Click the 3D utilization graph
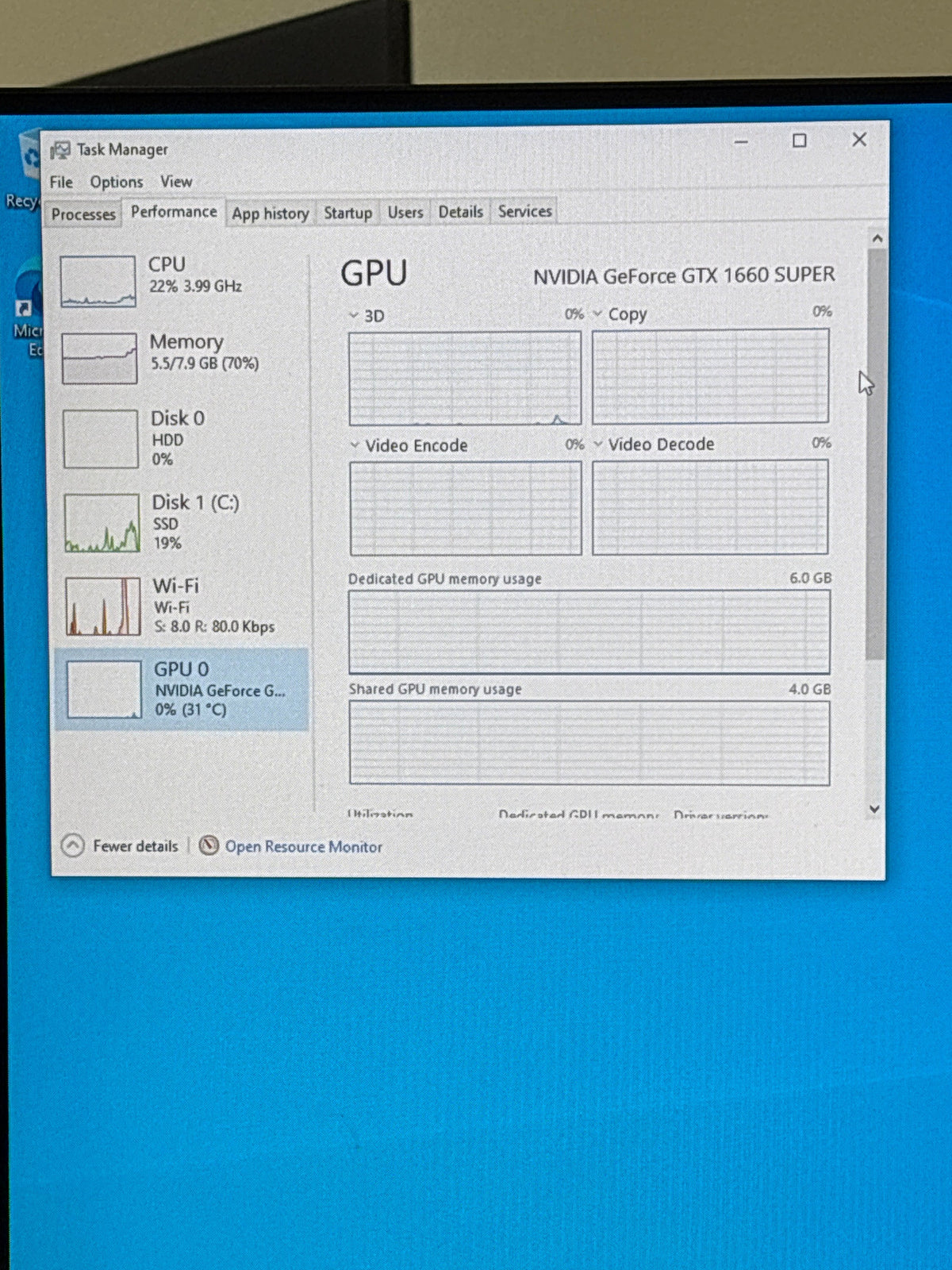The width and height of the screenshot is (952, 1270). pyautogui.click(x=465, y=378)
